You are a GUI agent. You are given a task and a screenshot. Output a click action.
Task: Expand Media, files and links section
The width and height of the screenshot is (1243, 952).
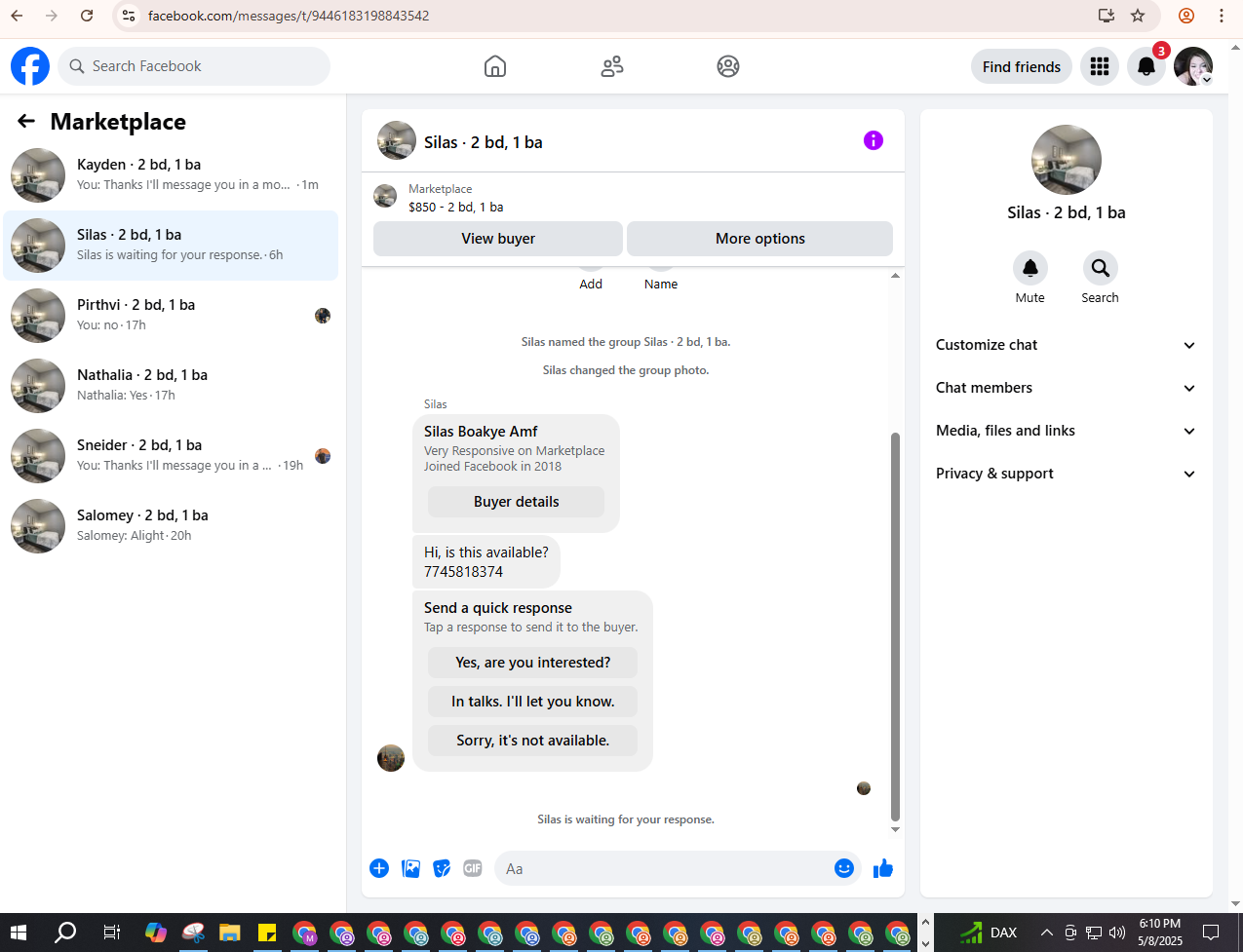pos(1066,431)
